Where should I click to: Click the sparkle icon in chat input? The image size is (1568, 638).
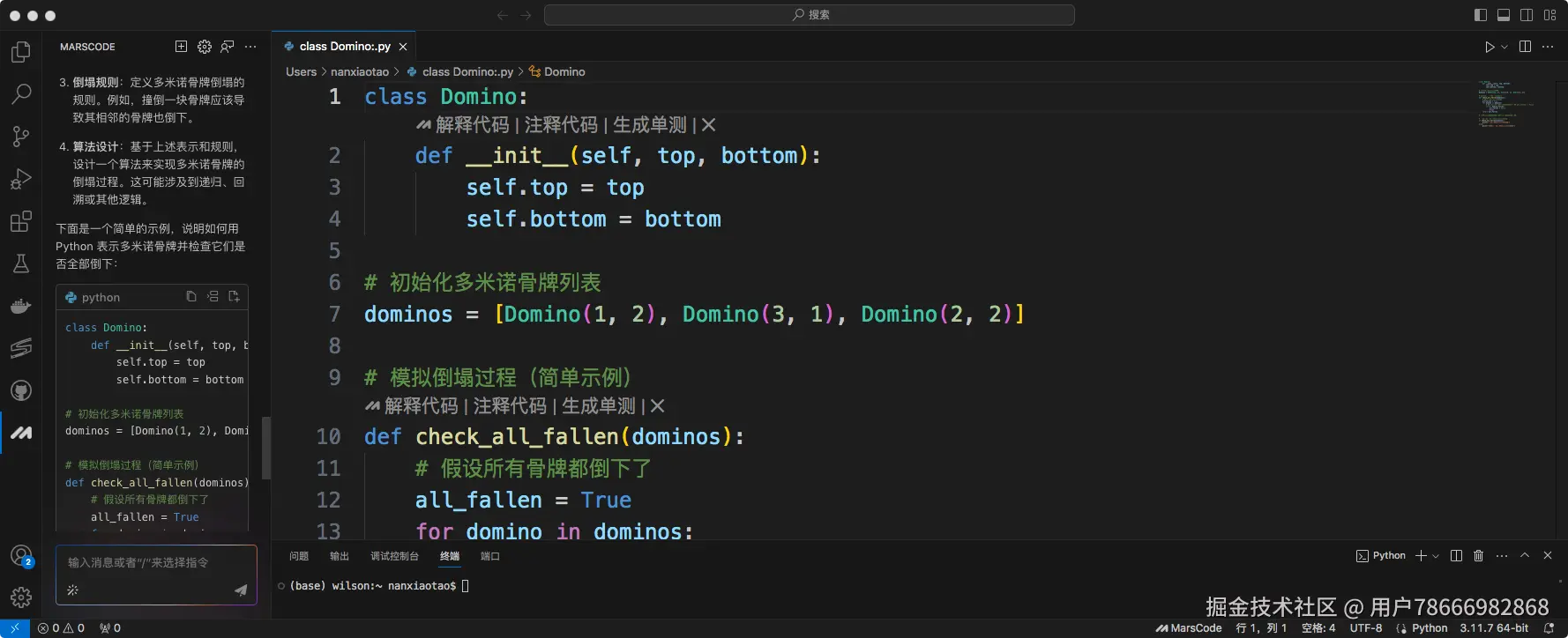pos(72,590)
